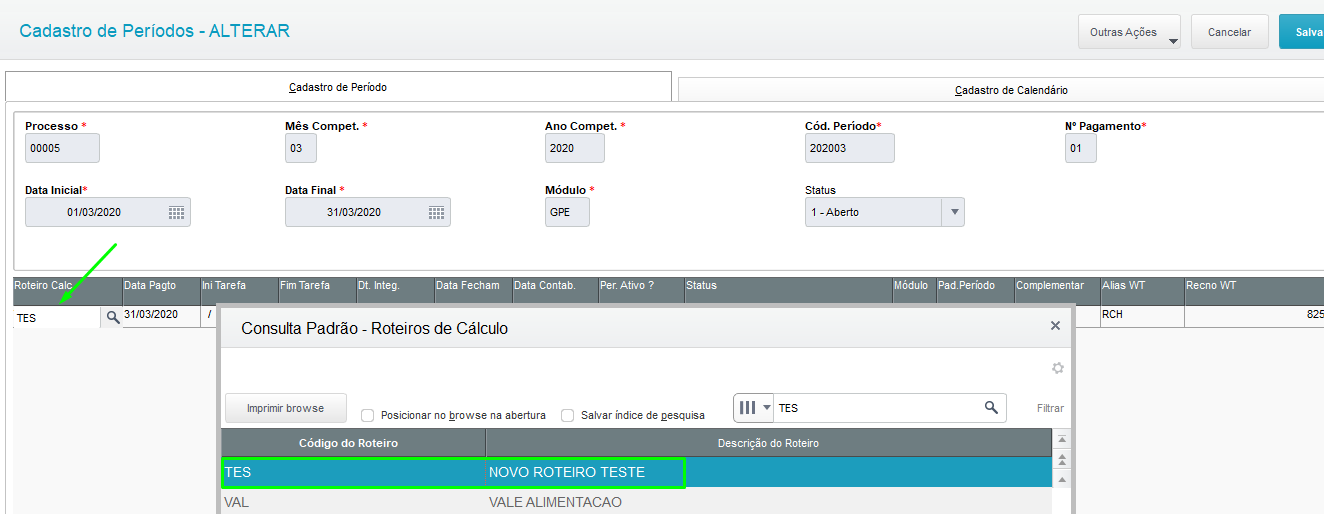Enable Salvar índice de pesquisa
The width and height of the screenshot is (1324, 514).
[568, 415]
